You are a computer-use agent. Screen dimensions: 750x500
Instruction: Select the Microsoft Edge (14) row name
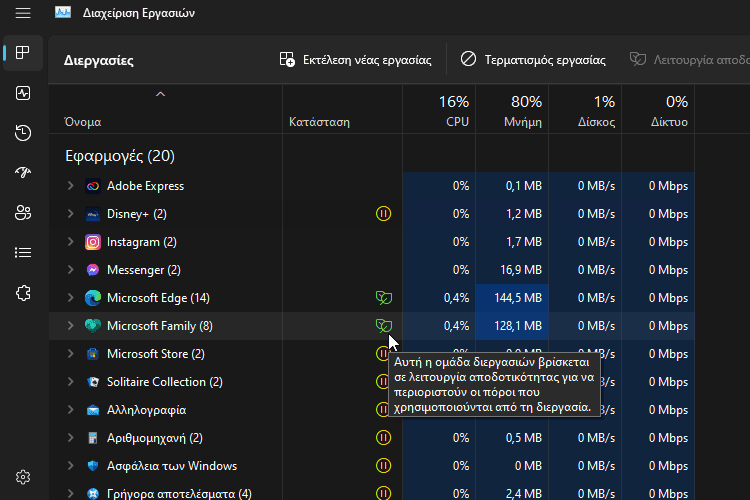(x=158, y=298)
